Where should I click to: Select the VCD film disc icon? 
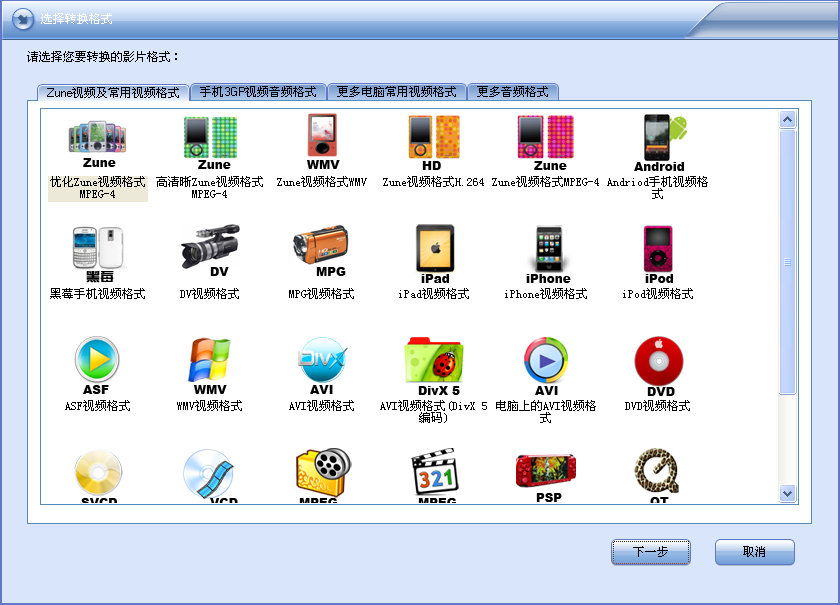(x=209, y=476)
